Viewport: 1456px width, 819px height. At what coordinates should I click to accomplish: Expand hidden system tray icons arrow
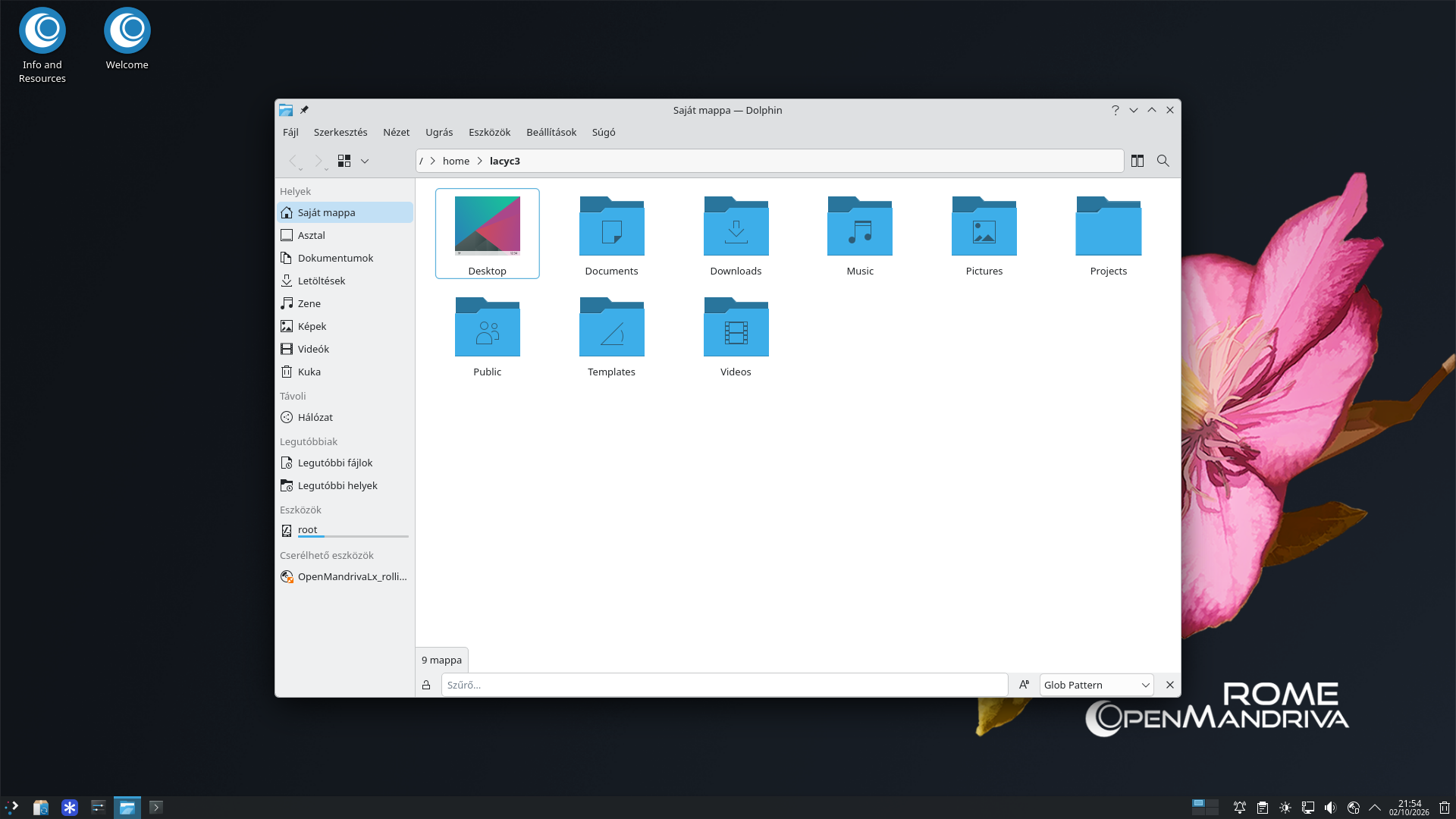(1375, 808)
